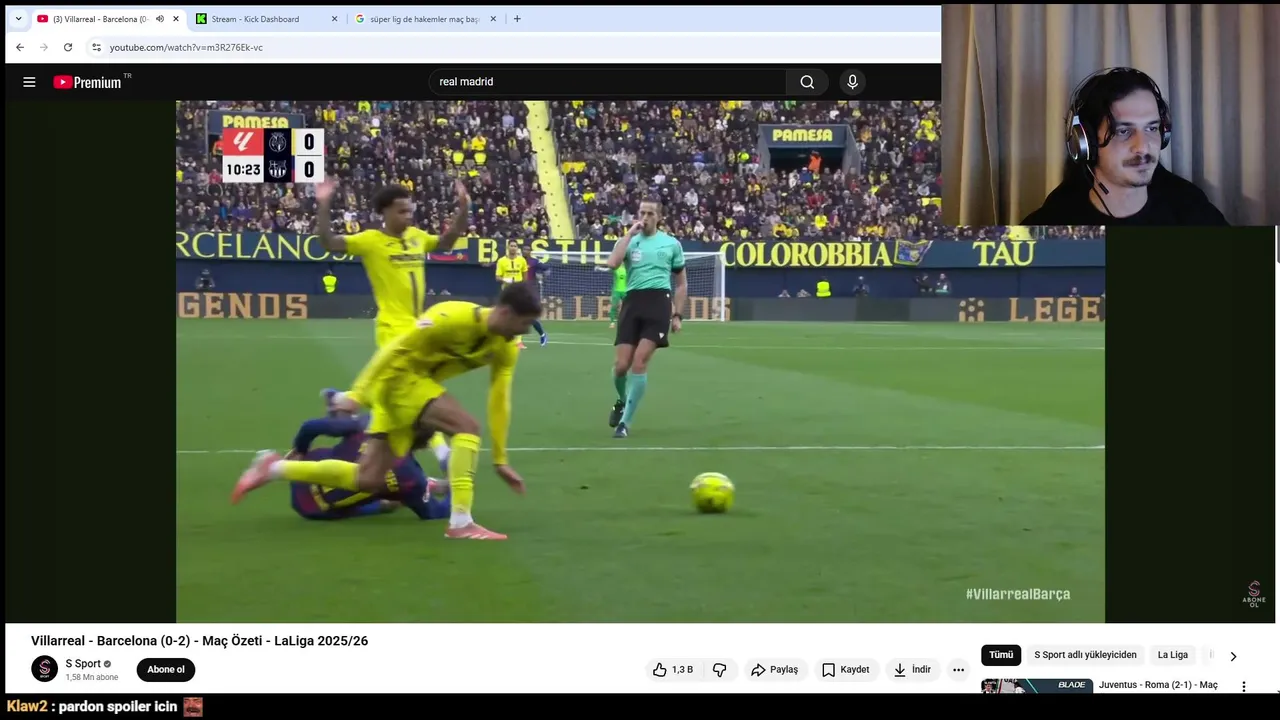Select the Tümü filter chip
1280x720 pixels.
pyautogui.click(x=1001, y=655)
